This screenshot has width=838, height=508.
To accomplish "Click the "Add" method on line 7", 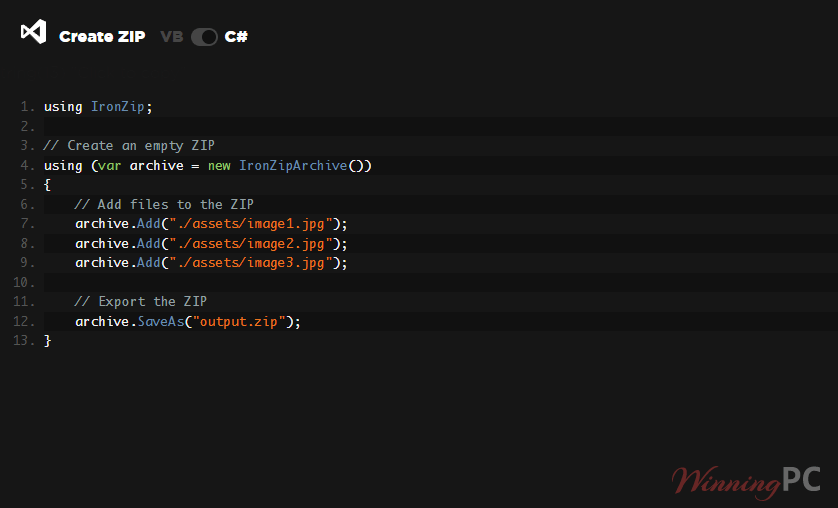I will point(149,224).
